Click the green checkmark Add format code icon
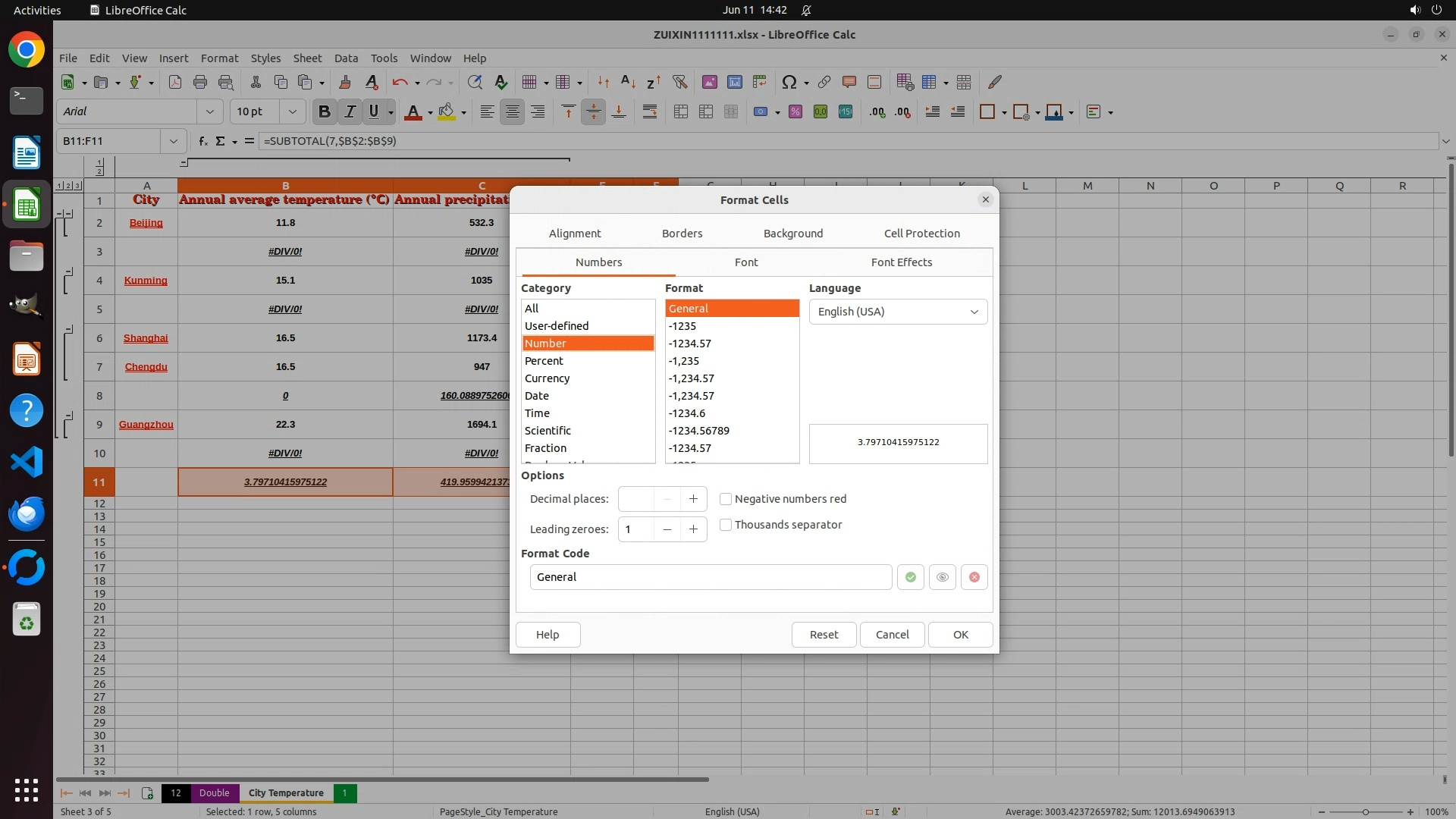 click(x=910, y=577)
